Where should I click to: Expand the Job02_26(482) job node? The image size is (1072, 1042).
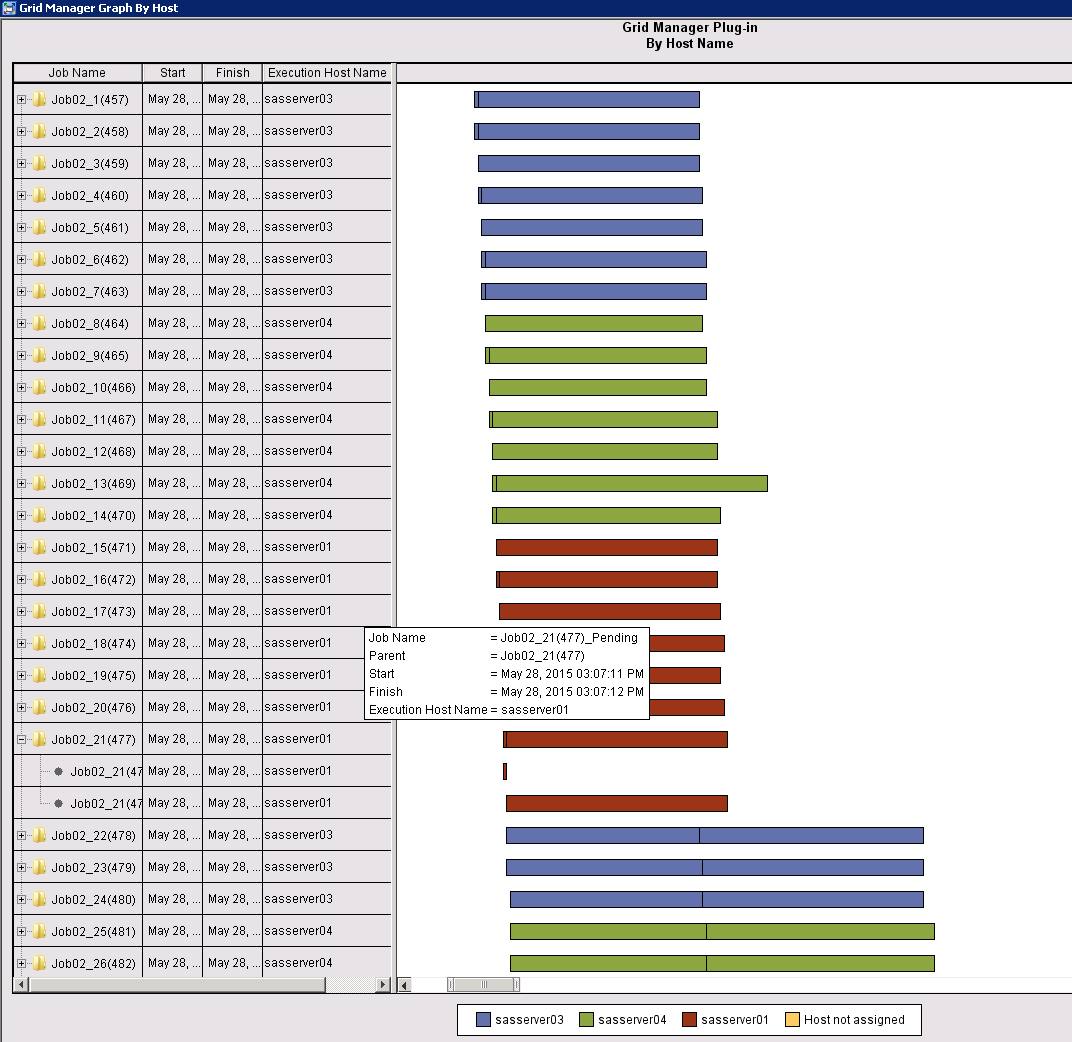click(x=21, y=964)
